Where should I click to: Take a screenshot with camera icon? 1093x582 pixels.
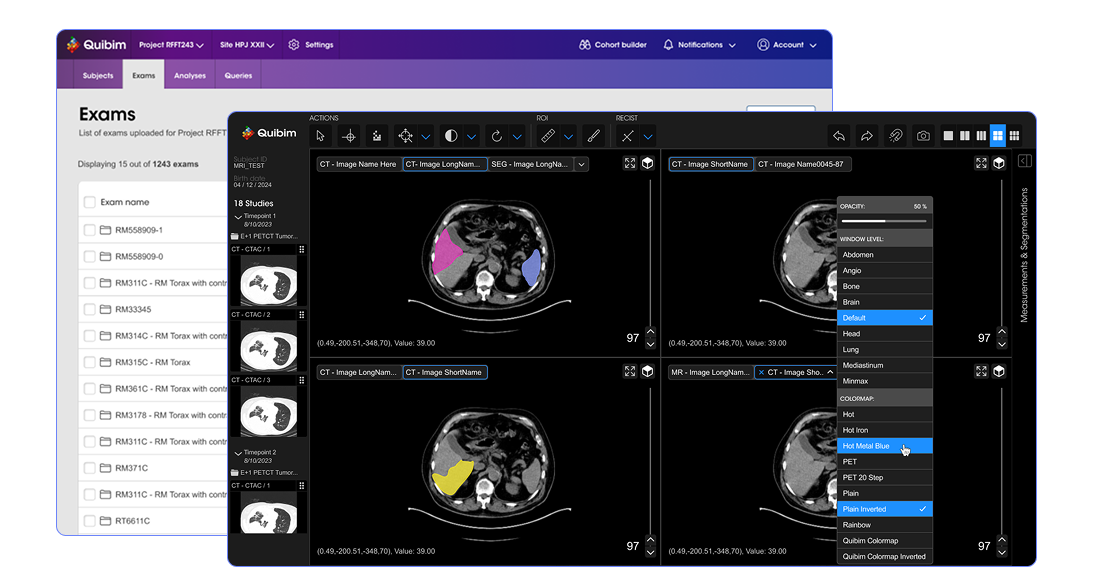pos(923,136)
